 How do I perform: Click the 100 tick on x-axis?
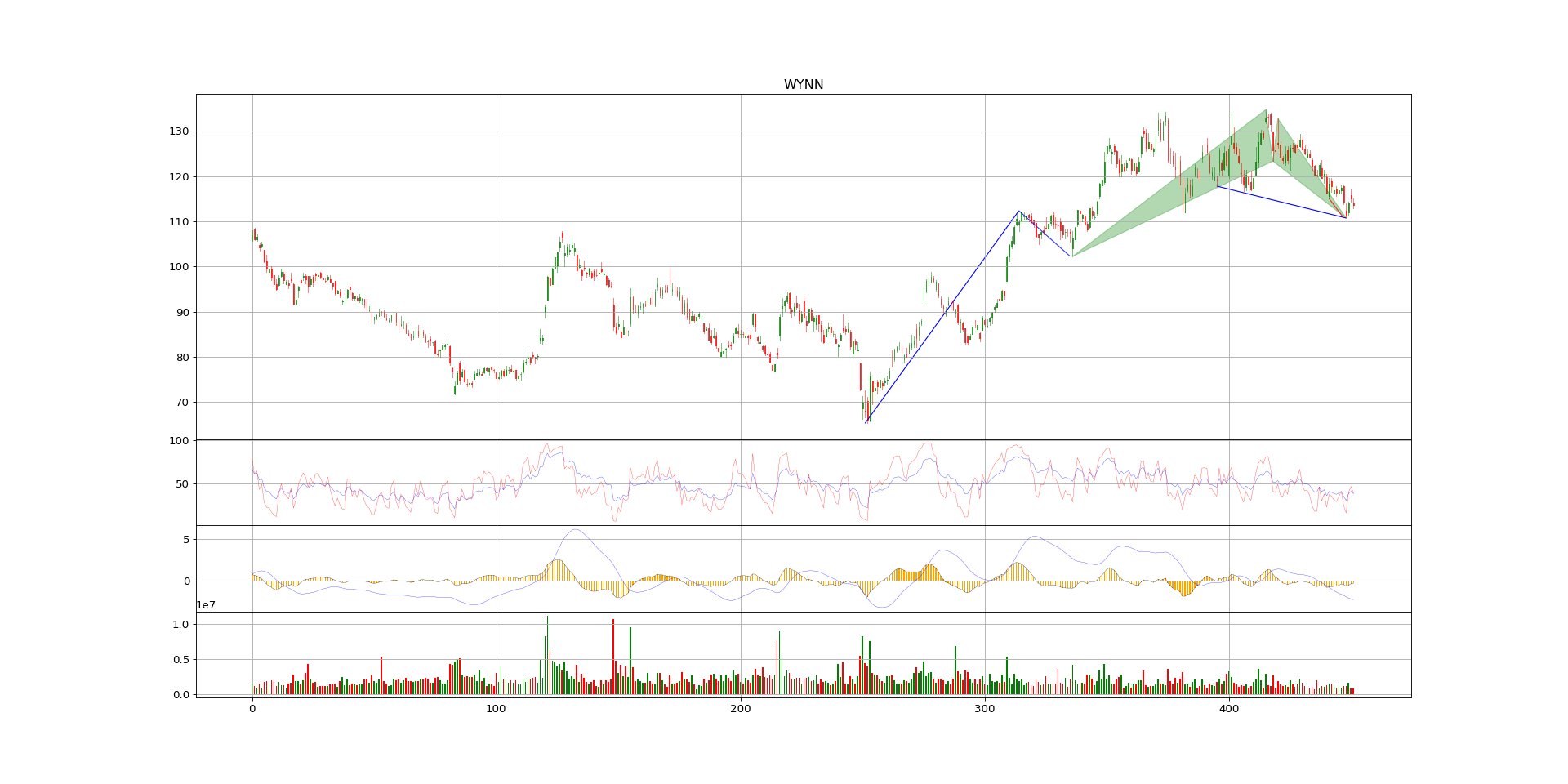coord(496,710)
